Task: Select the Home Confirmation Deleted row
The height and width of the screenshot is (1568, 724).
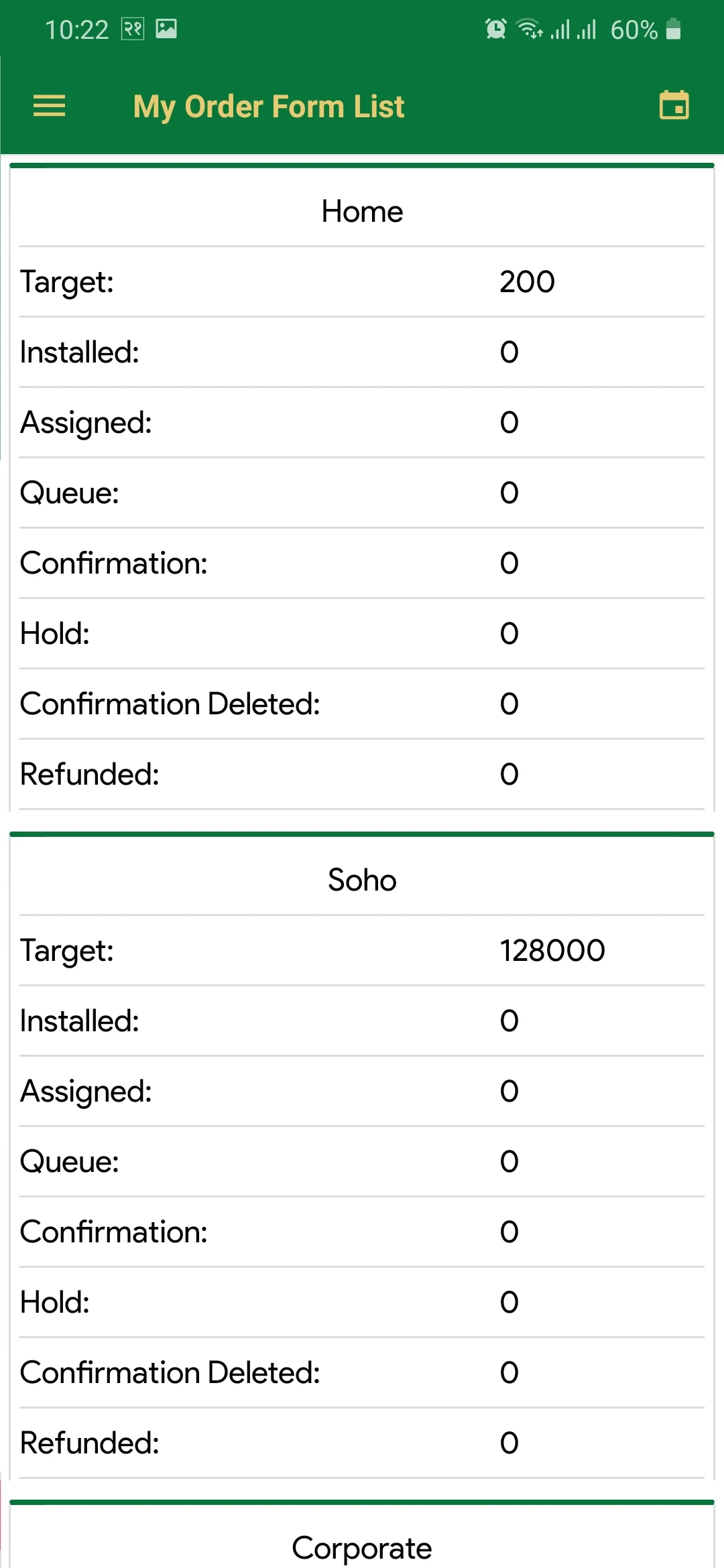Action: pyautogui.click(x=362, y=704)
